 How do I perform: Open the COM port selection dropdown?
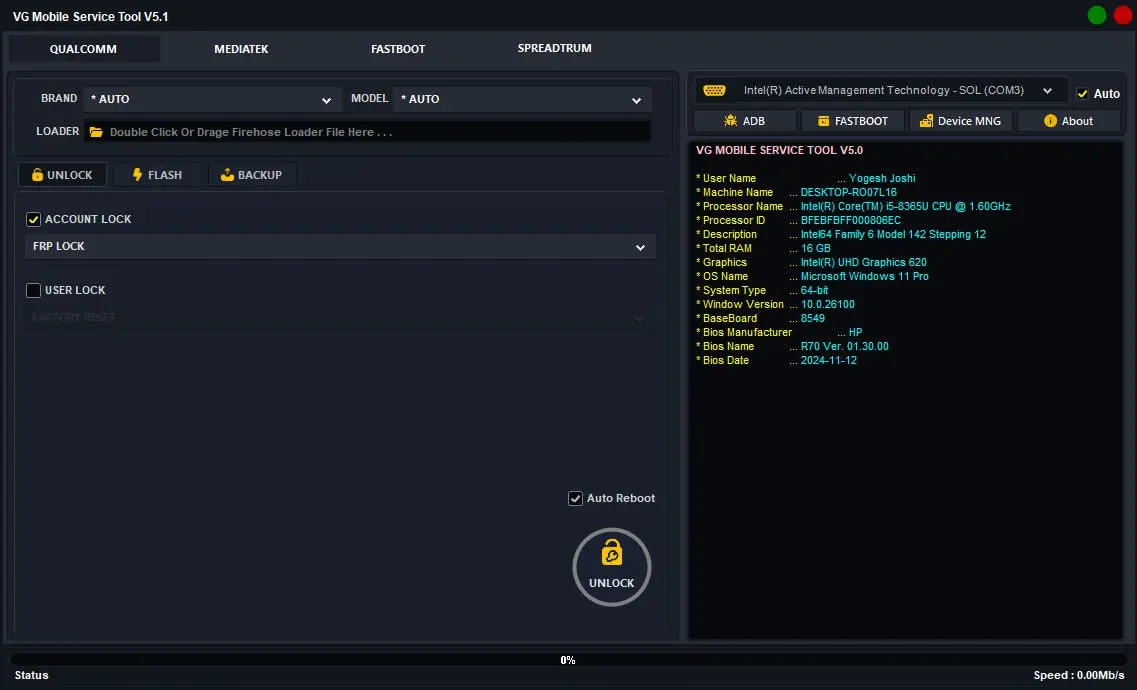(881, 91)
